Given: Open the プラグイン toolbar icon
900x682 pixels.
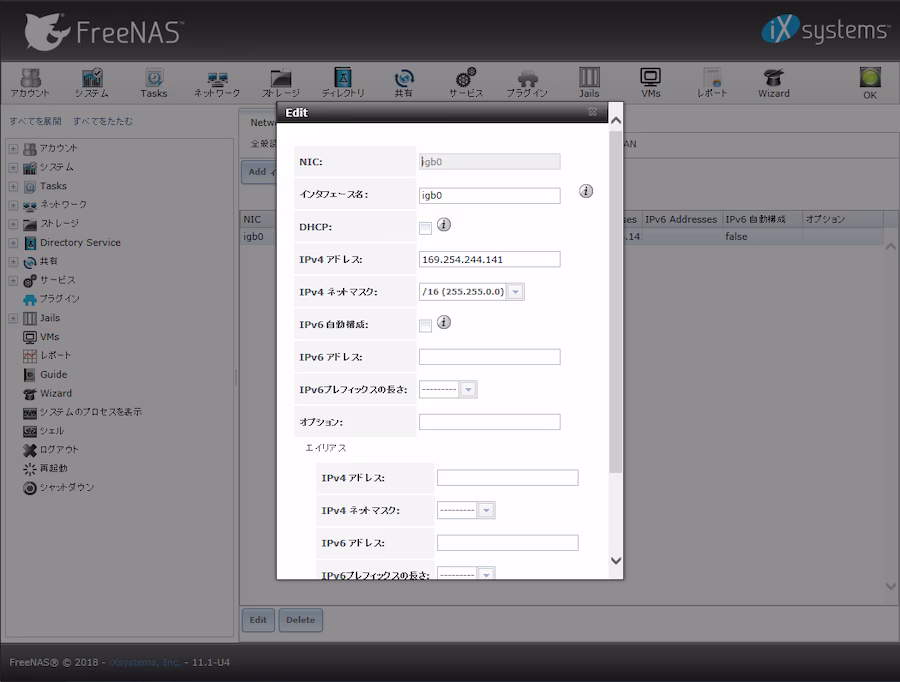Looking at the screenshot, I should (527, 83).
